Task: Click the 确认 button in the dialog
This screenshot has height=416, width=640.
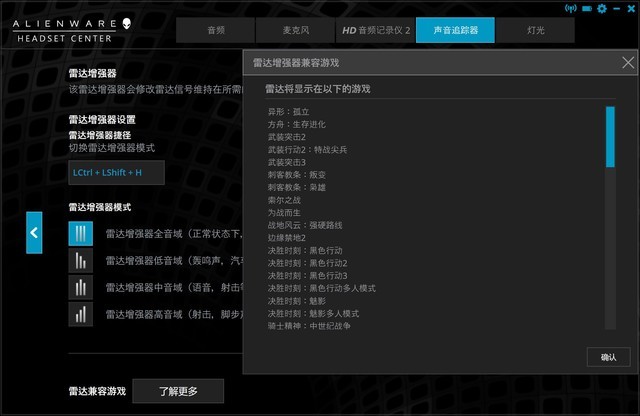Action: point(608,357)
